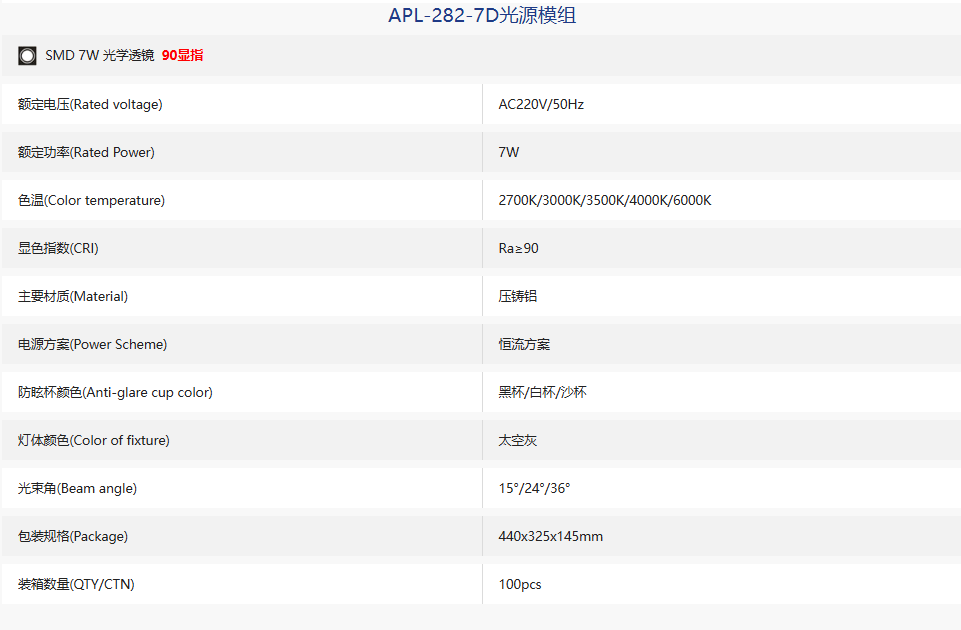961x630 pixels.
Task: Select the title APL-282-7D光源模组
Action: (x=482, y=15)
